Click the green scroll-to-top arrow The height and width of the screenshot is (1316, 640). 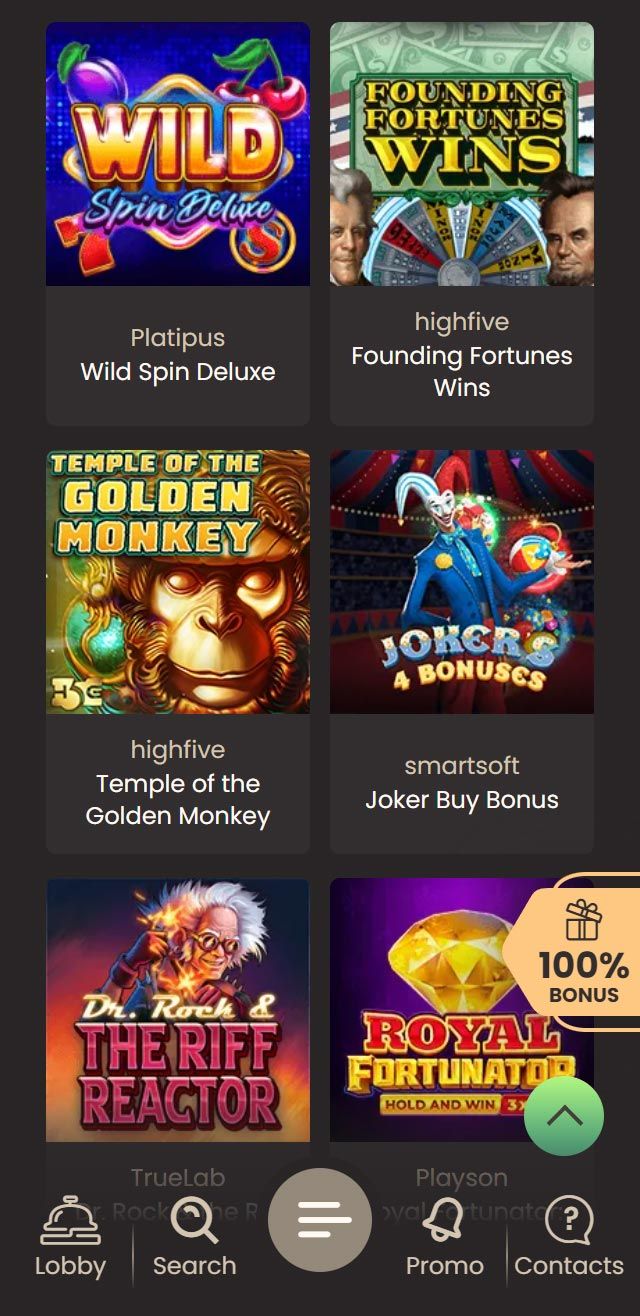click(564, 1116)
